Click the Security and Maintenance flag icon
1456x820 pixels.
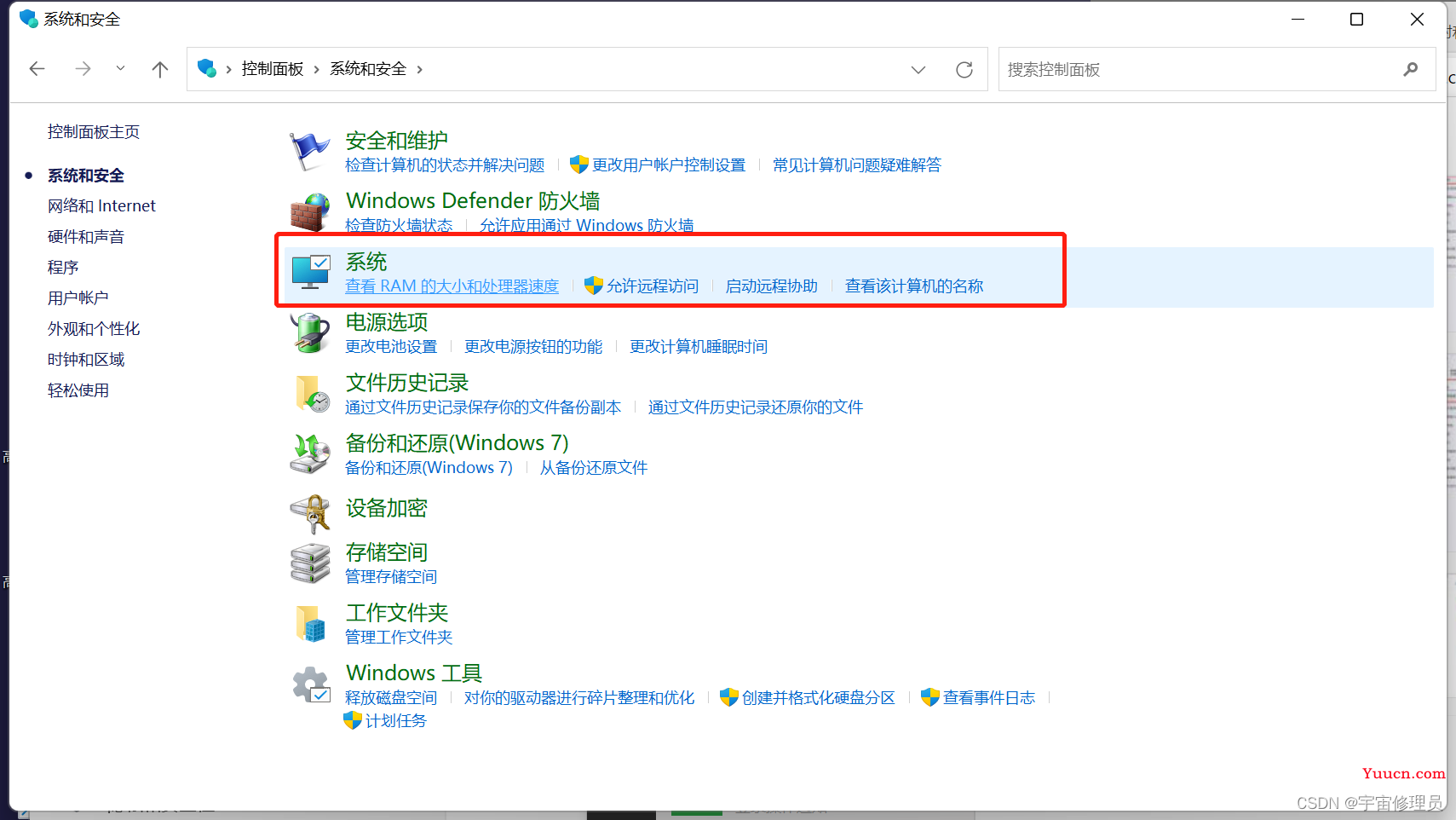pyautogui.click(x=309, y=152)
